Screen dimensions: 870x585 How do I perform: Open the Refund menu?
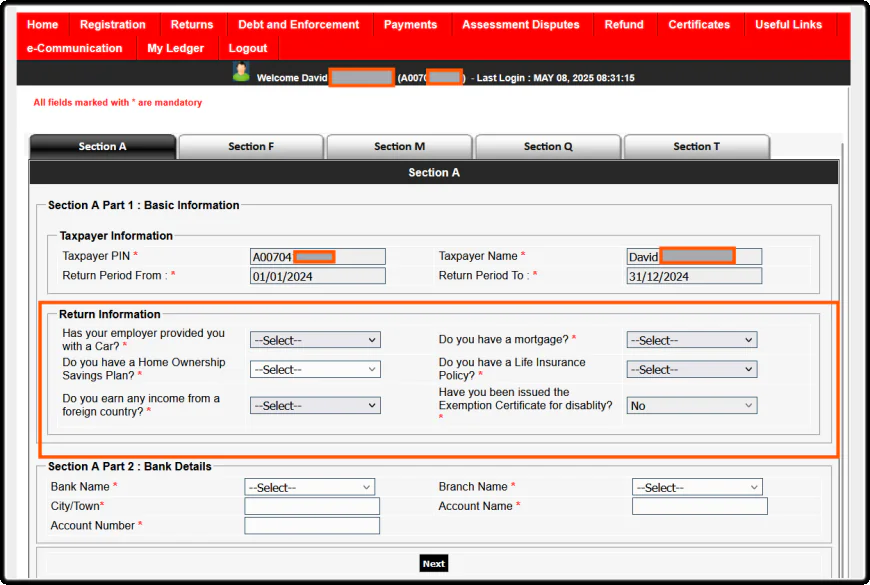point(624,24)
